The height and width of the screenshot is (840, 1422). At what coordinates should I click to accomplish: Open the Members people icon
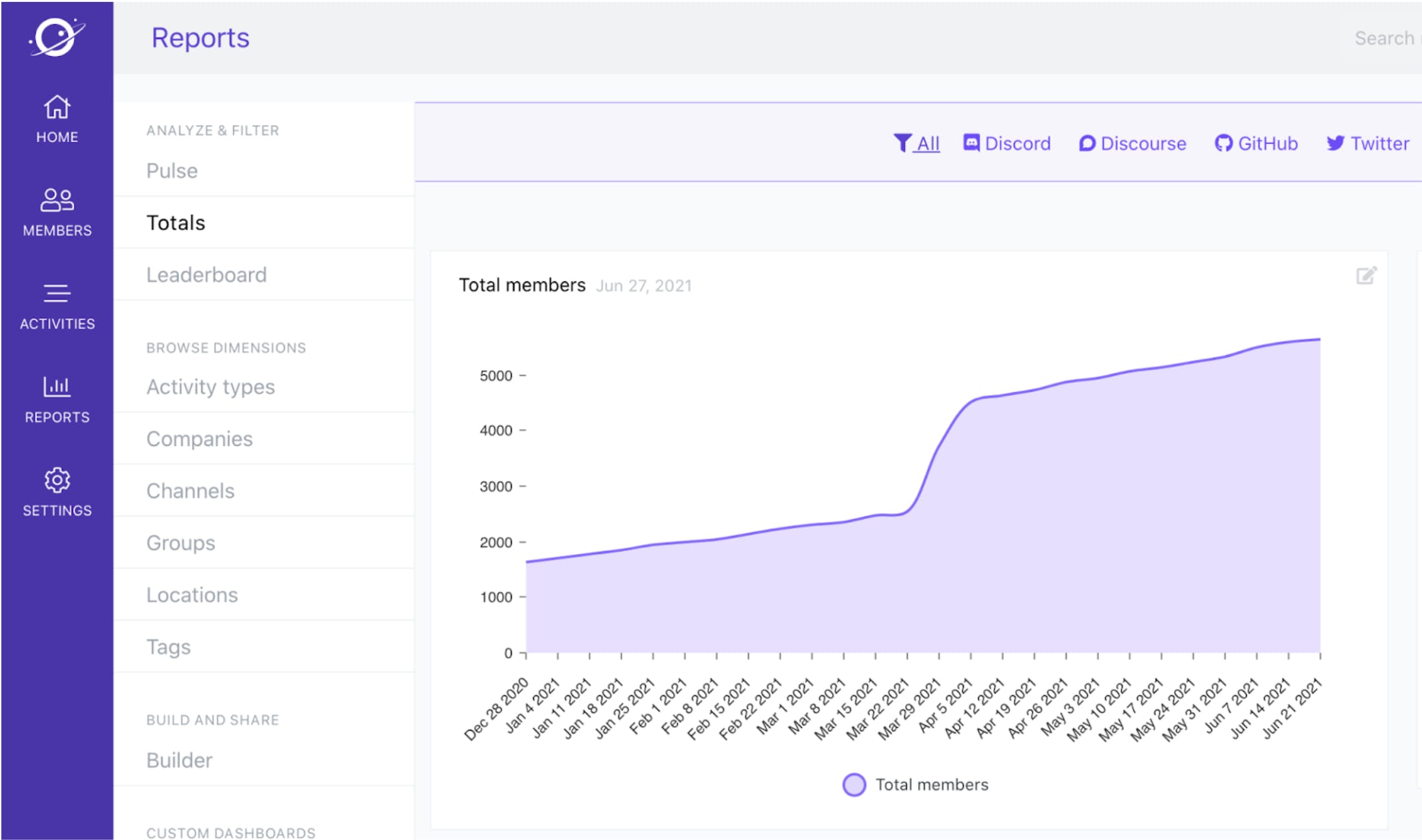click(x=57, y=201)
